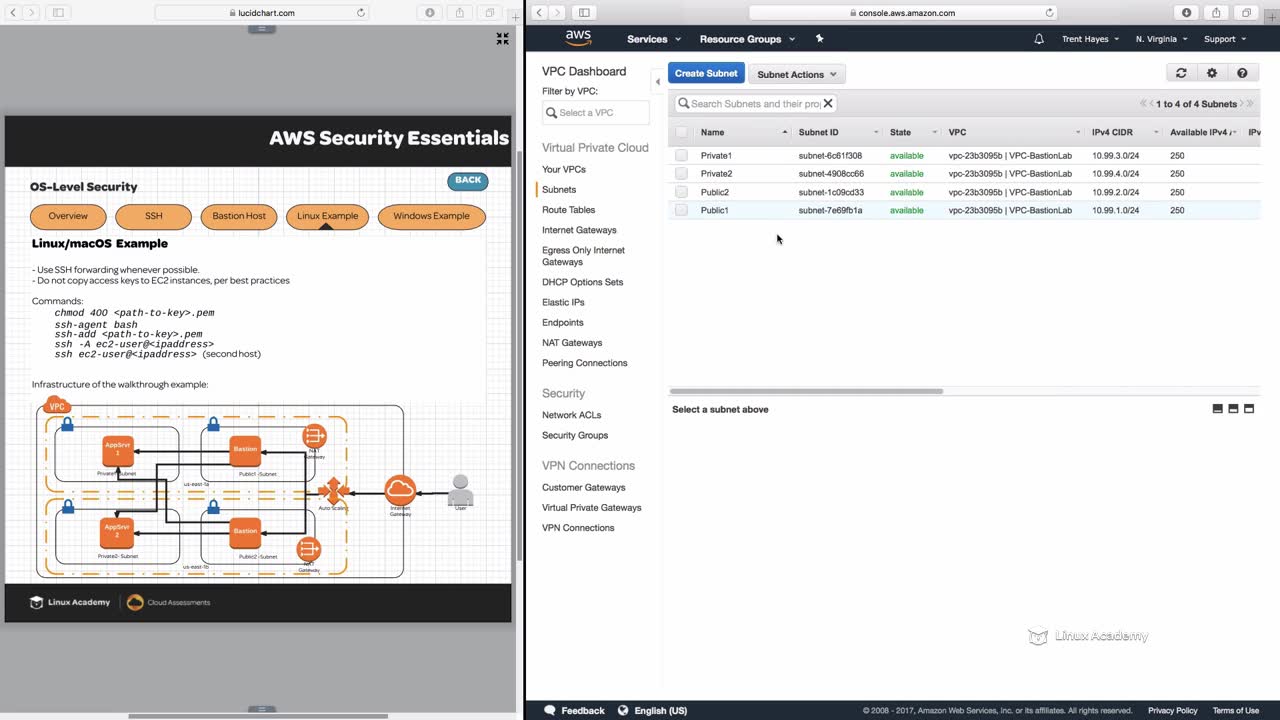
Task: Open Route Tables in VPC sidebar
Action: pyautogui.click(x=568, y=210)
